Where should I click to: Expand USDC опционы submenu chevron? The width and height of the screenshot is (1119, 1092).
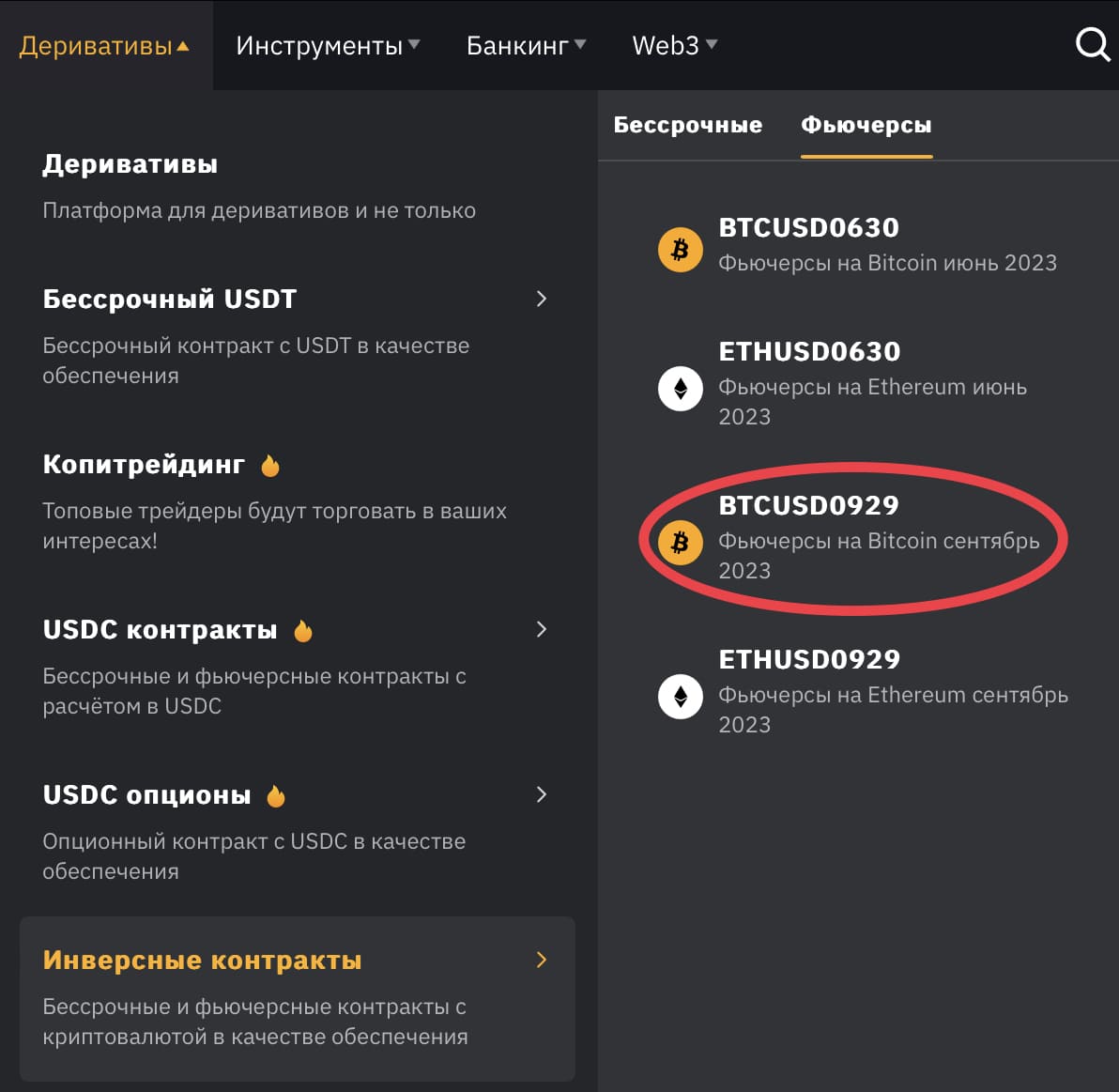pyautogui.click(x=542, y=794)
